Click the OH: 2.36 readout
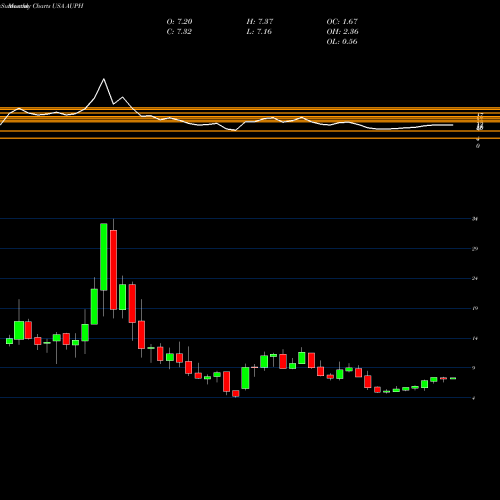Viewport: 500px width, 500px height. [342, 32]
